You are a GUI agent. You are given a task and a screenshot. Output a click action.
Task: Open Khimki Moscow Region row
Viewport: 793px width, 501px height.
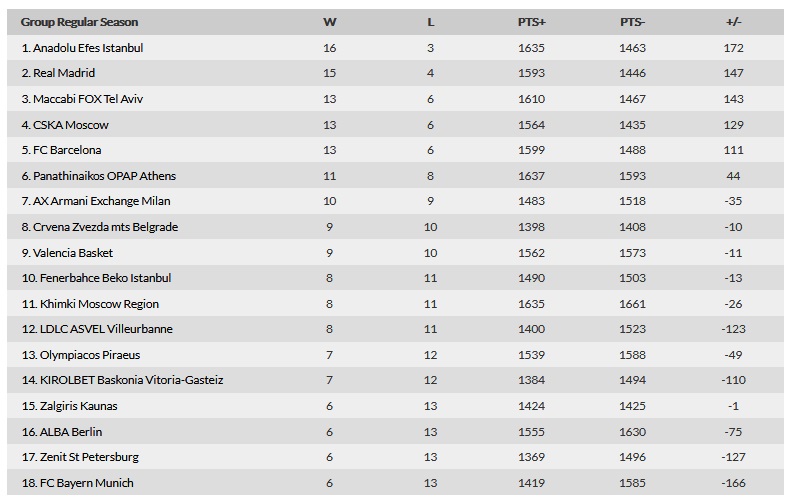(x=395, y=304)
